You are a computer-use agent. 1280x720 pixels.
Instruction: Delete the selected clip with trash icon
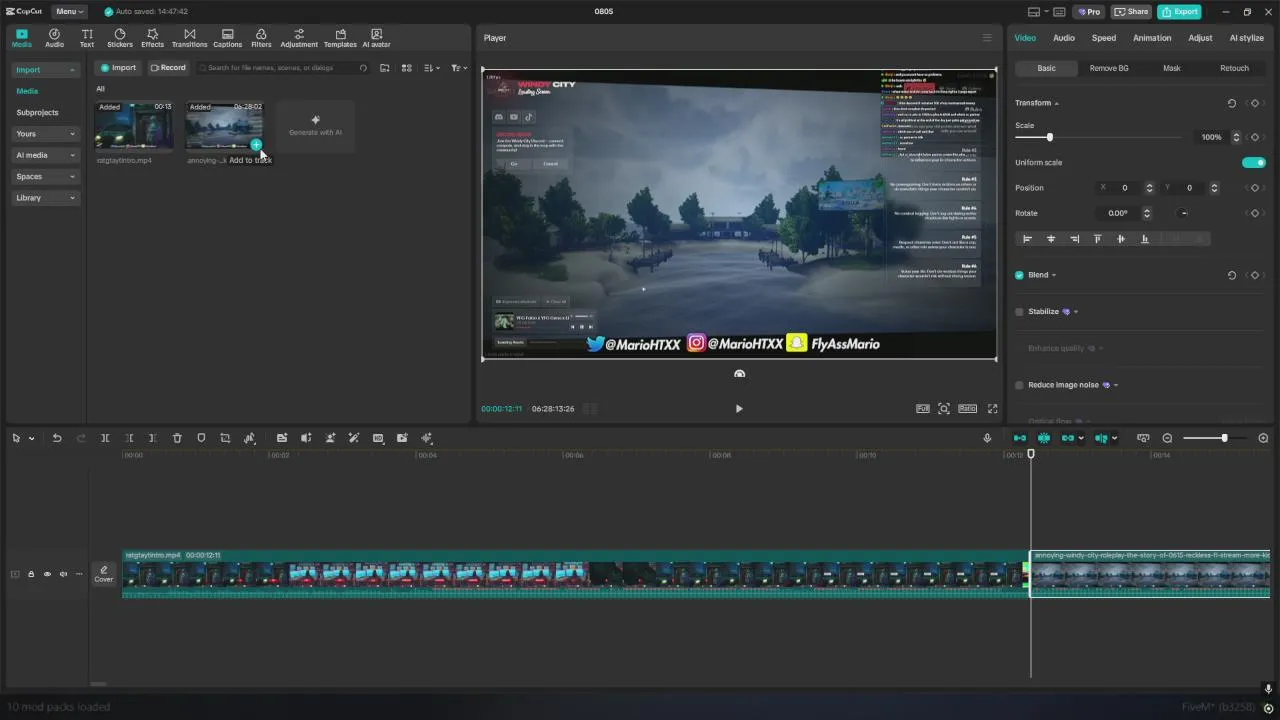pyautogui.click(x=177, y=438)
